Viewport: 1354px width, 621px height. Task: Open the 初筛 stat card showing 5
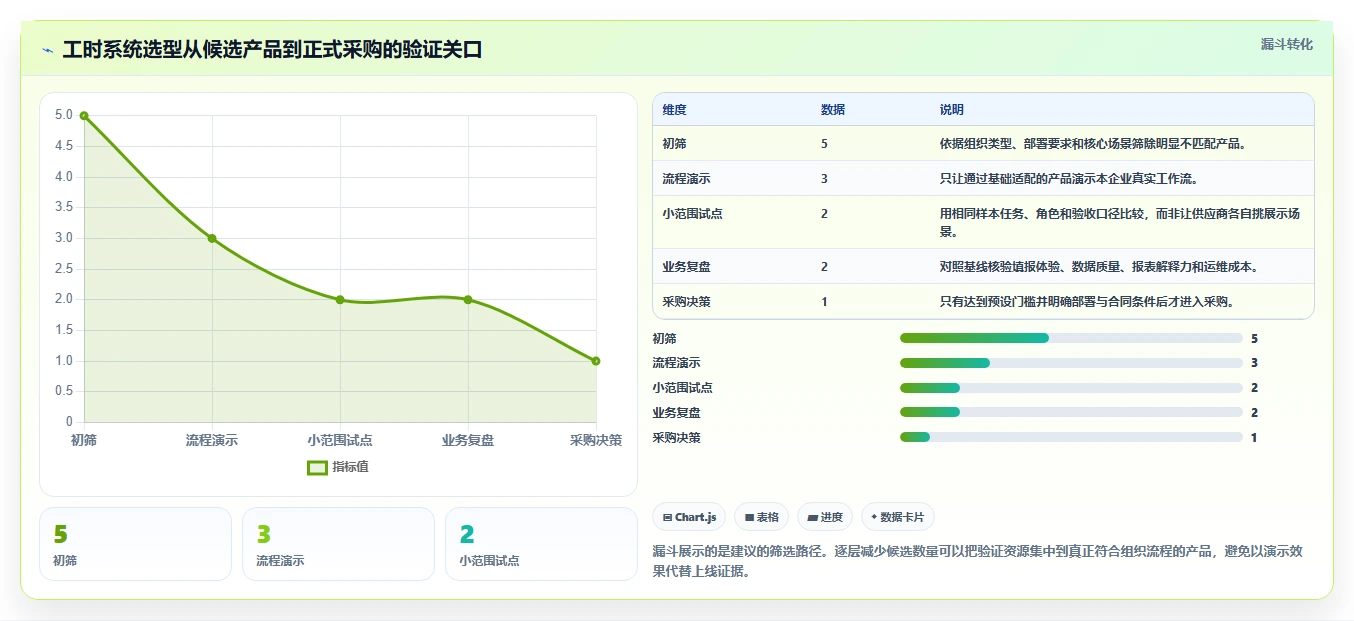(x=135, y=544)
